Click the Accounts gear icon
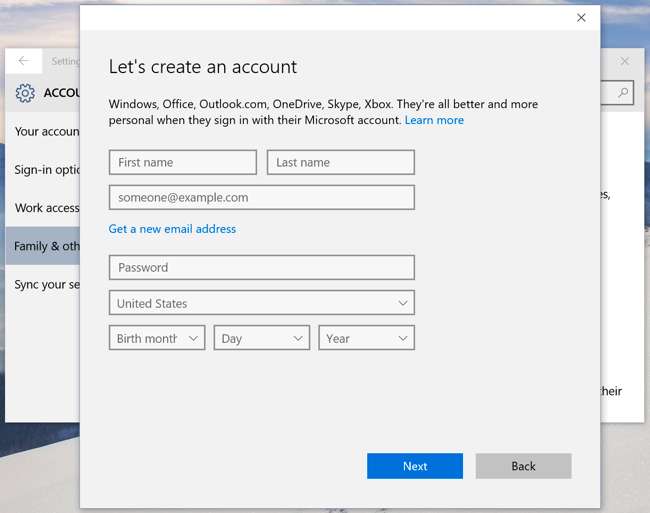This screenshot has height=513, width=650. click(x=25, y=94)
